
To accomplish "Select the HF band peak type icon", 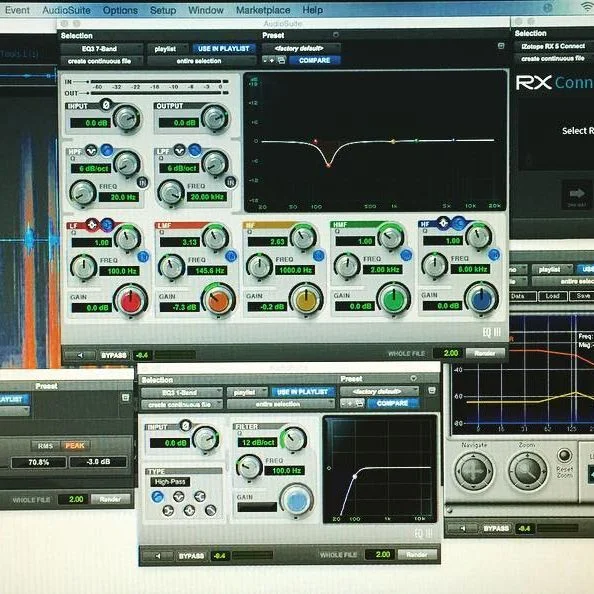I will pos(443,223).
